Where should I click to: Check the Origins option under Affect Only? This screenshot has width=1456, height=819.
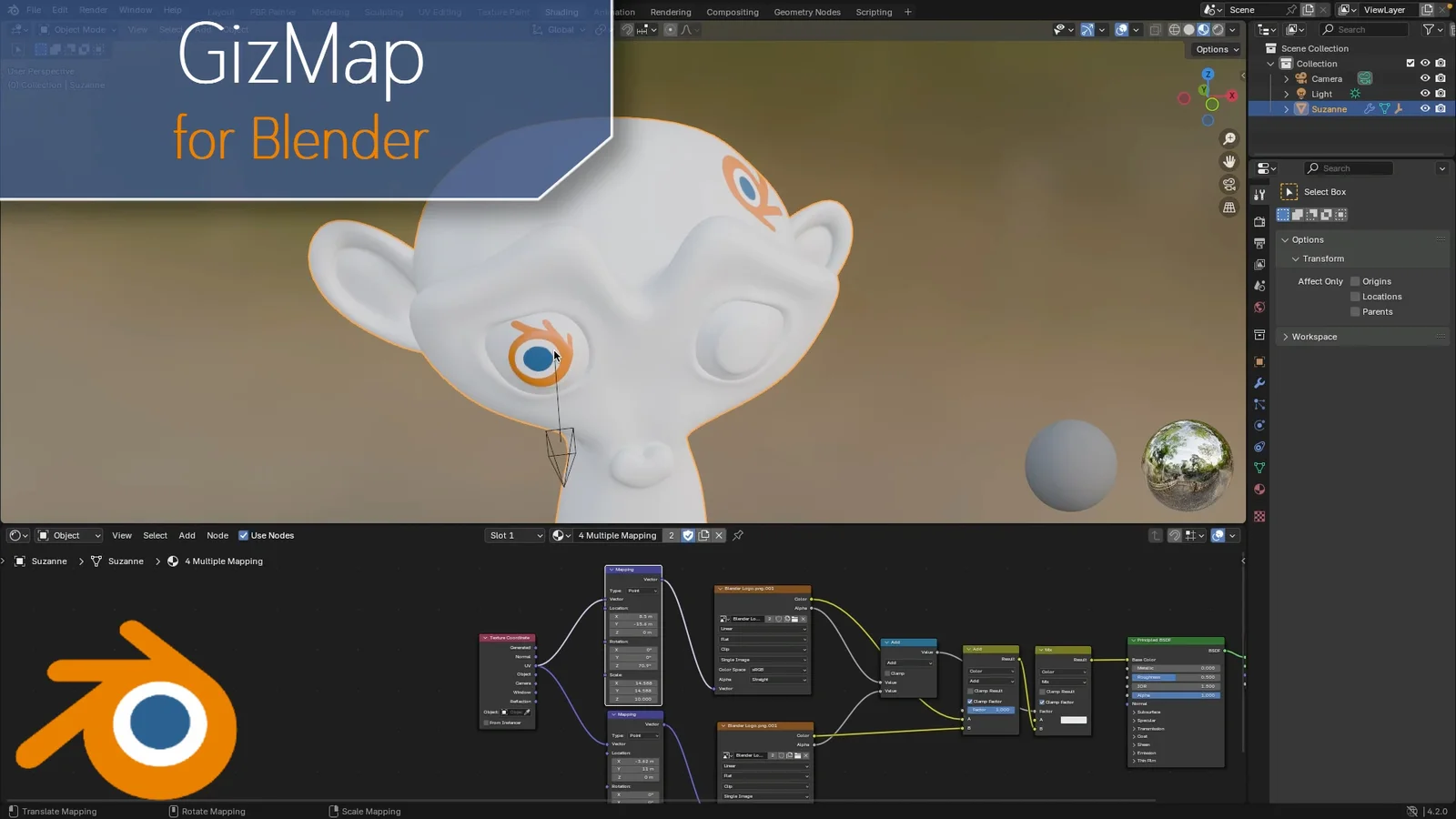tap(1355, 281)
